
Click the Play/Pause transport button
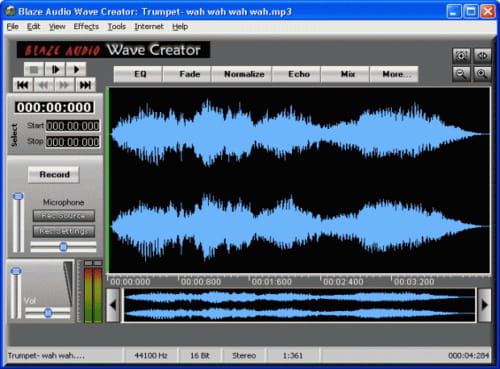[x=55, y=69]
